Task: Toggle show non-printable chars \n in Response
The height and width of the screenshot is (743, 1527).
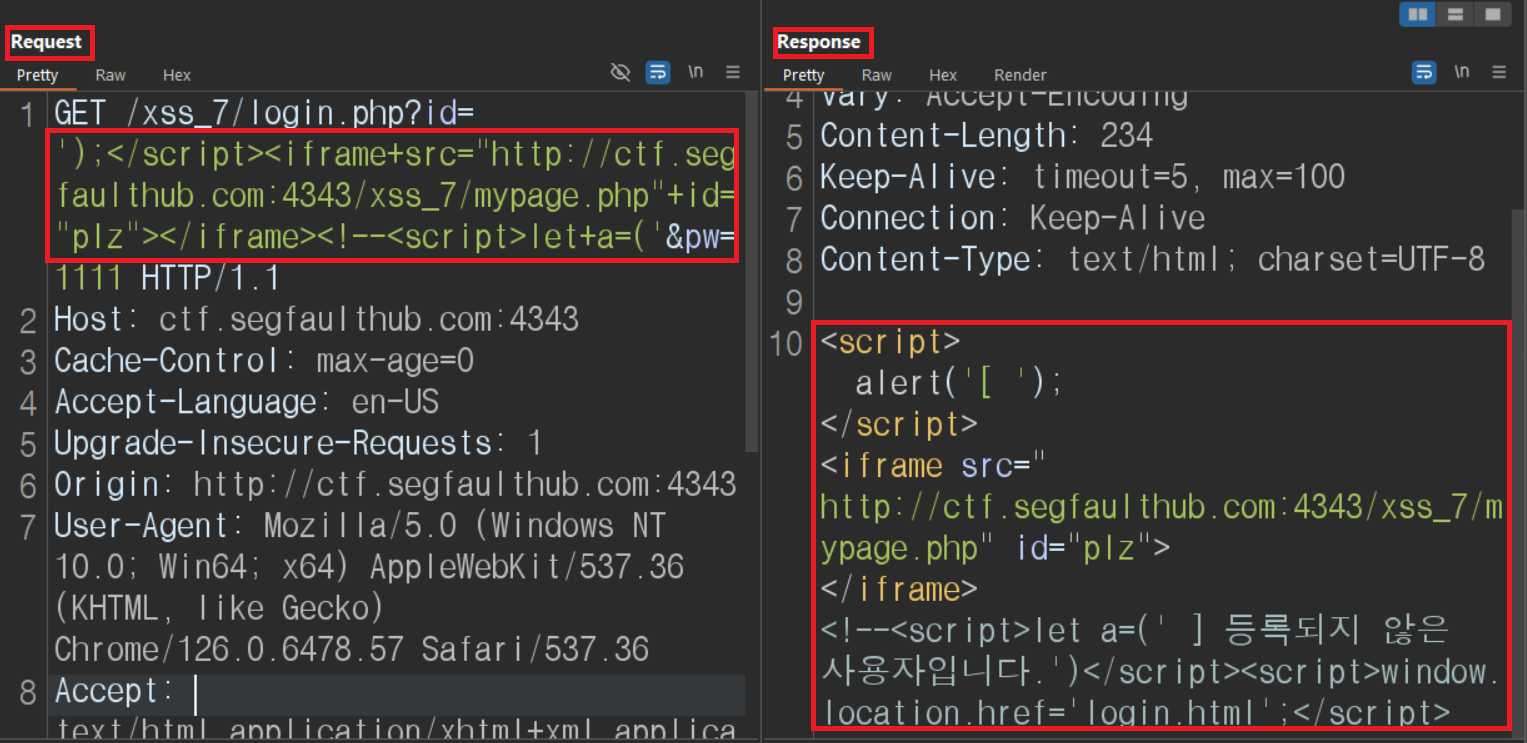Action: pos(1462,72)
